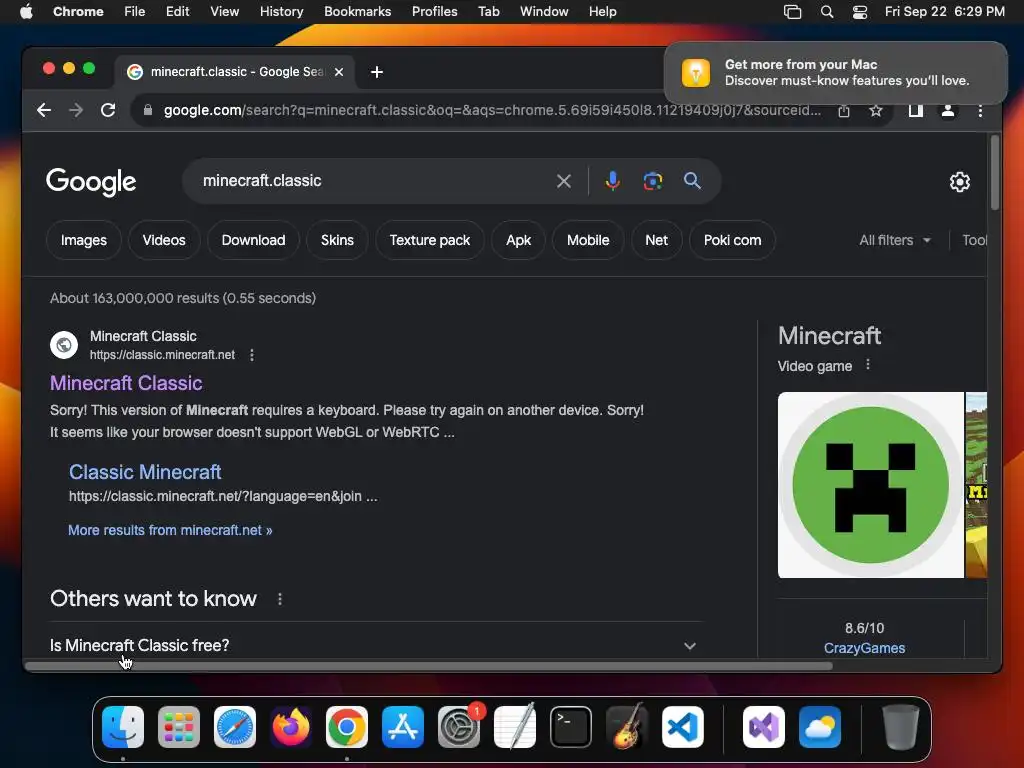Bookmark this page with the star icon

(x=876, y=110)
